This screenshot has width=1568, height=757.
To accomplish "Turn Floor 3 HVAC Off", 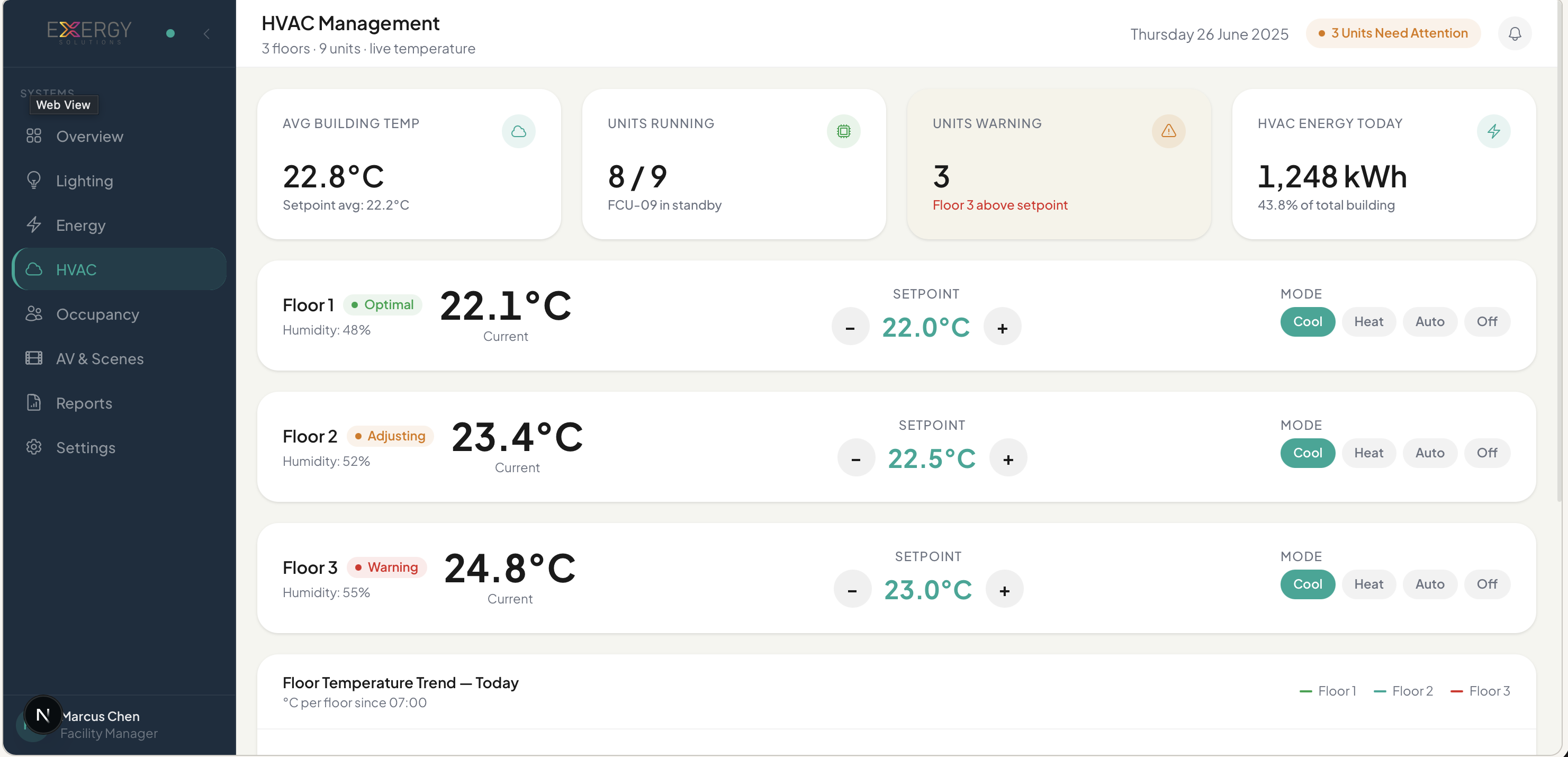I will coord(1487,584).
